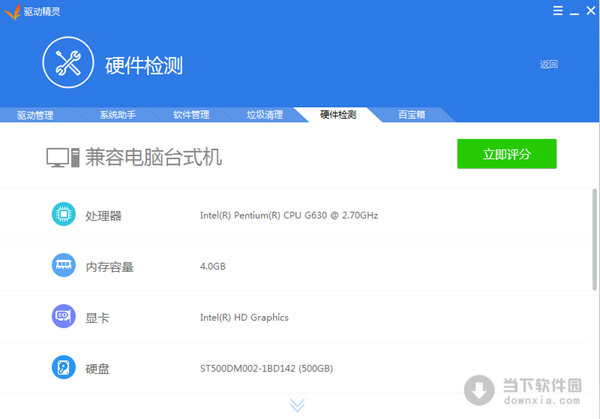Open the hamburger main menu icon
The image size is (600, 419).
558,11
